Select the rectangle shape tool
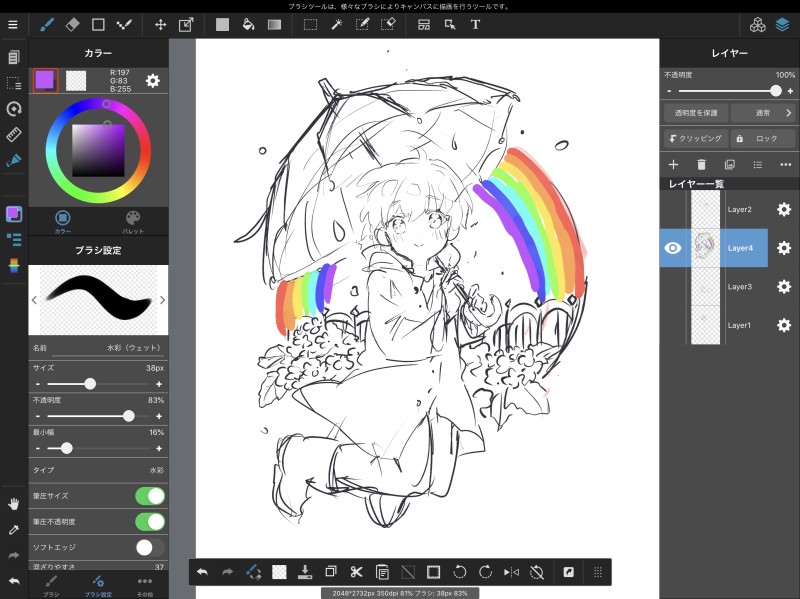This screenshot has height=599, width=800. 98,24
